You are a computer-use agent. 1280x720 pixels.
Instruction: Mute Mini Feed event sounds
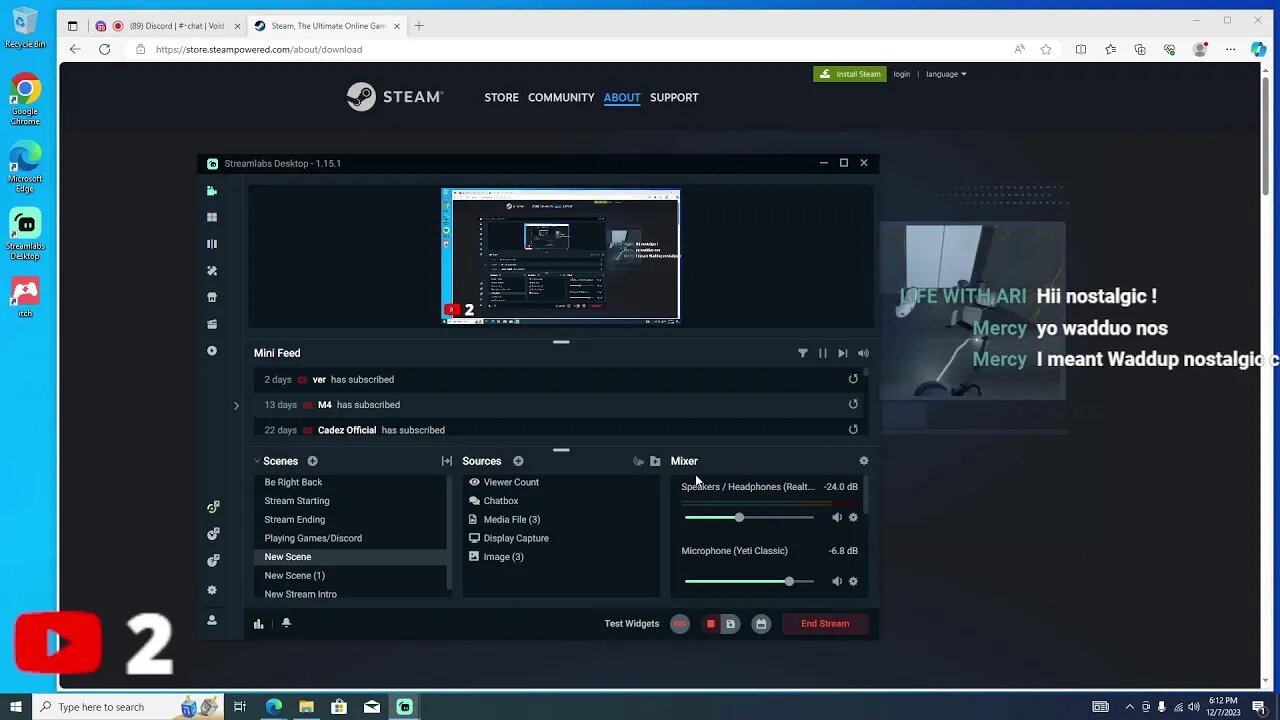coord(863,353)
